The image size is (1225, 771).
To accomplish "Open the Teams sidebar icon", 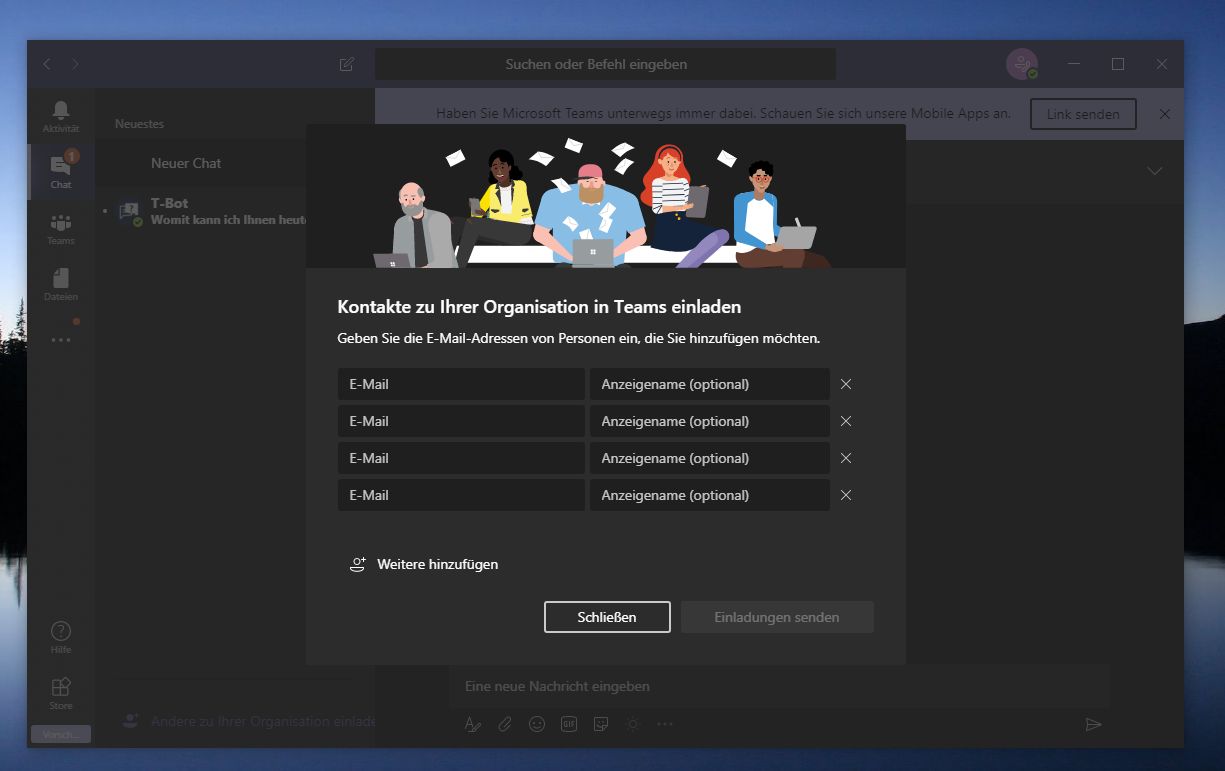I will click(x=61, y=228).
